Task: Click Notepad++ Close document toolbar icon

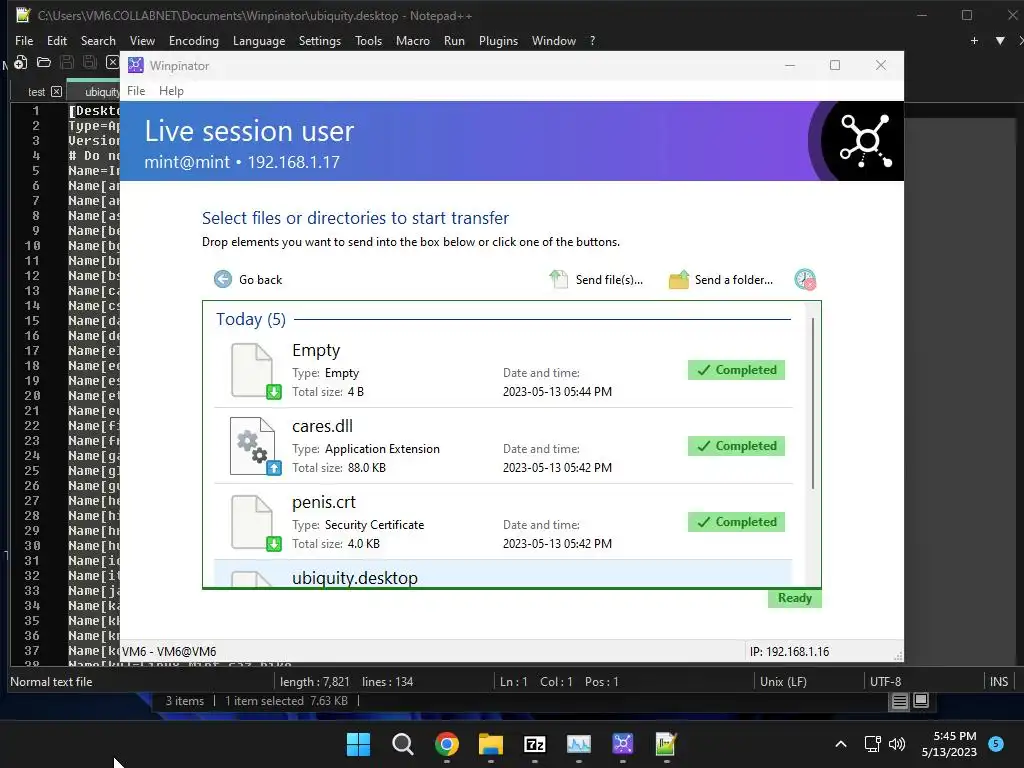Action: tap(112, 63)
